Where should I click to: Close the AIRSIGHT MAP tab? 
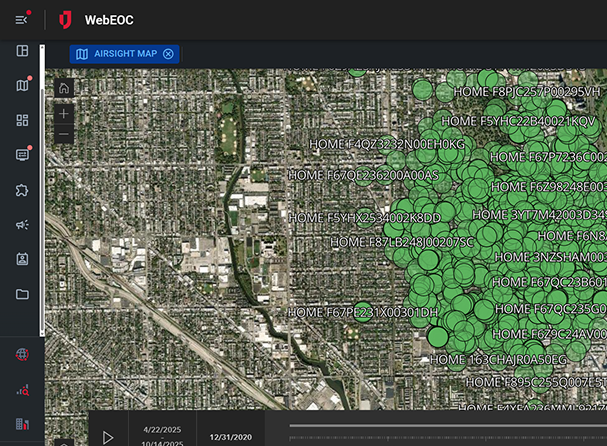(168, 54)
